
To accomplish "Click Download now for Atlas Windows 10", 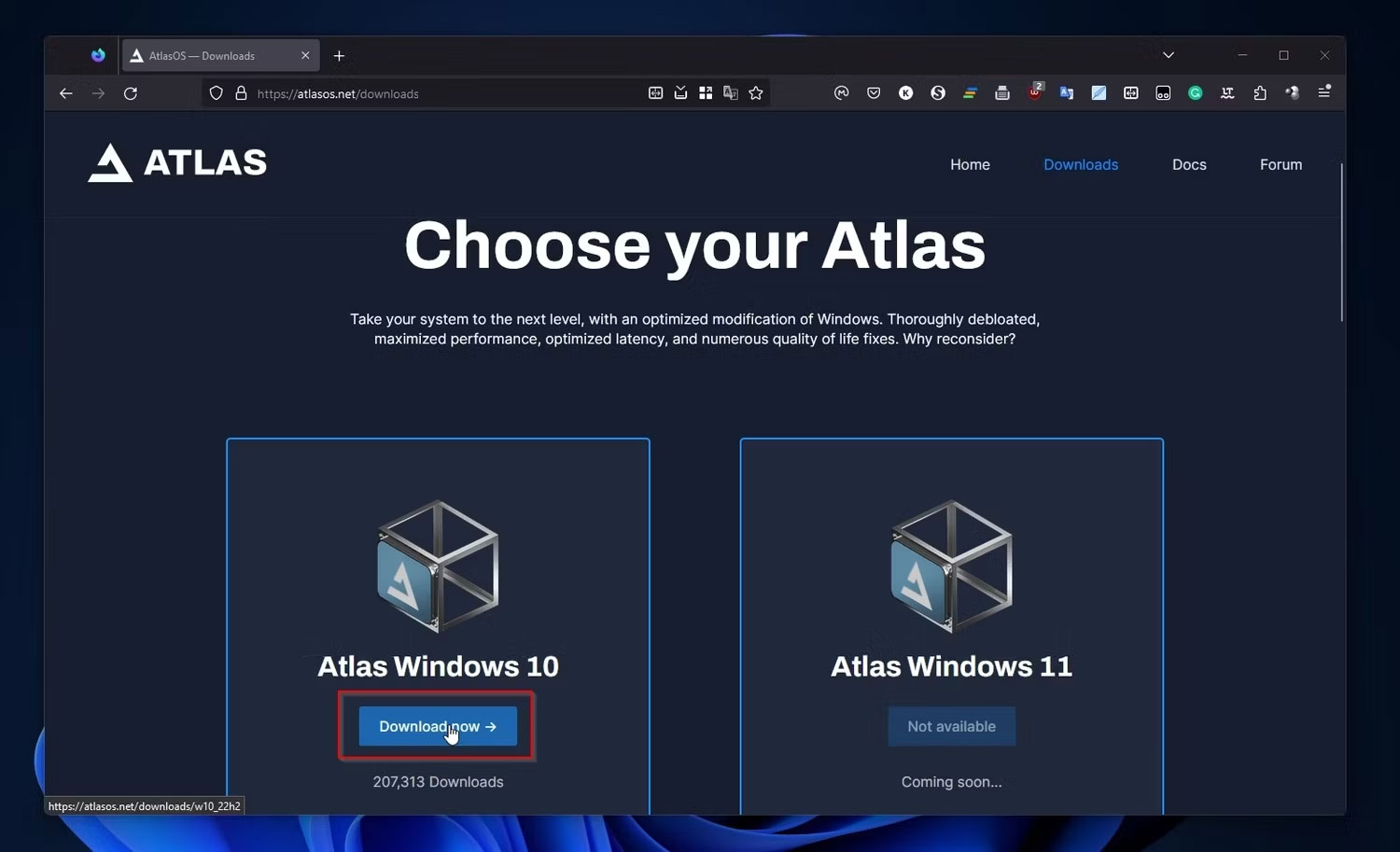I will 438,726.
